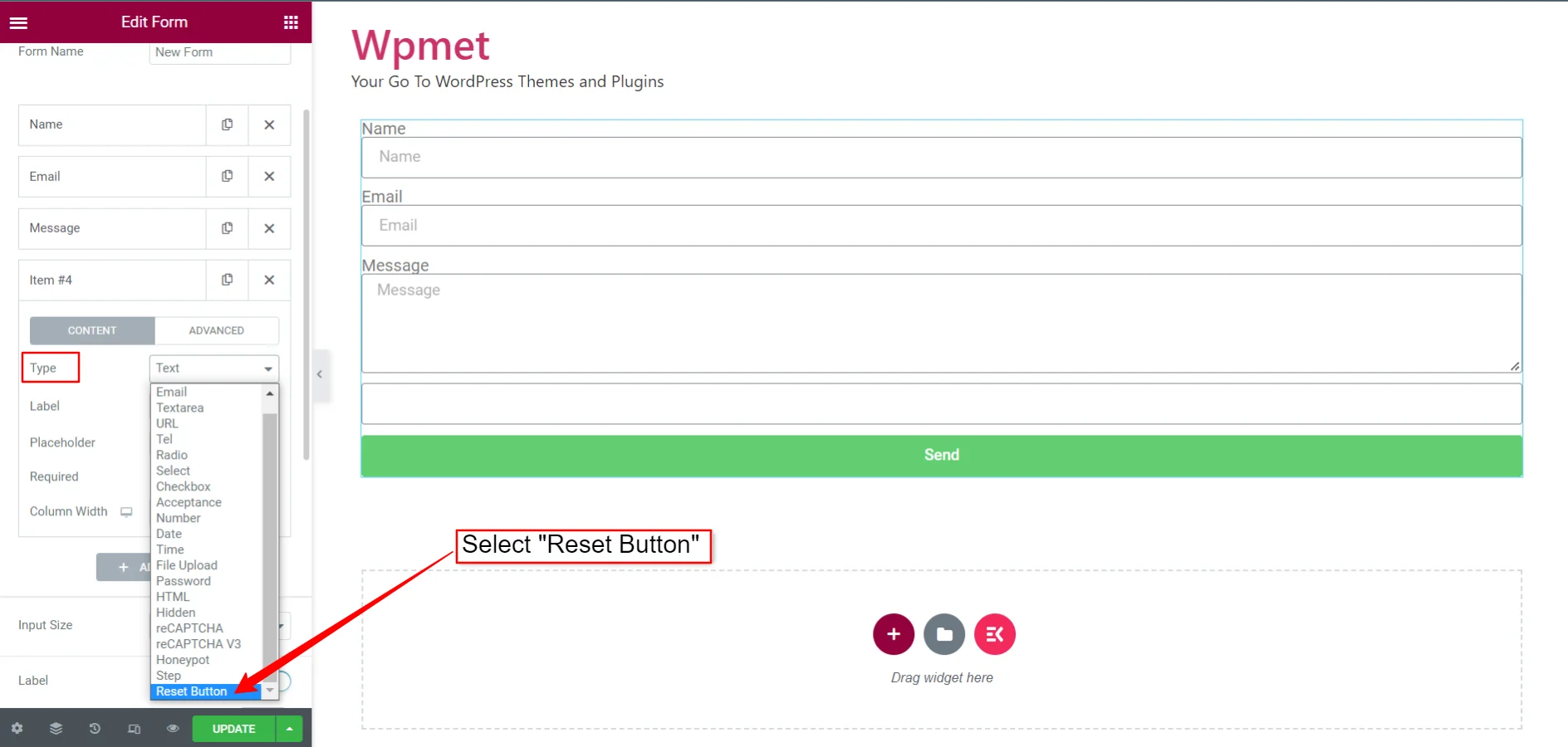This screenshot has height=747, width=1568.
Task: Open the revision History icon
Action: (95, 729)
